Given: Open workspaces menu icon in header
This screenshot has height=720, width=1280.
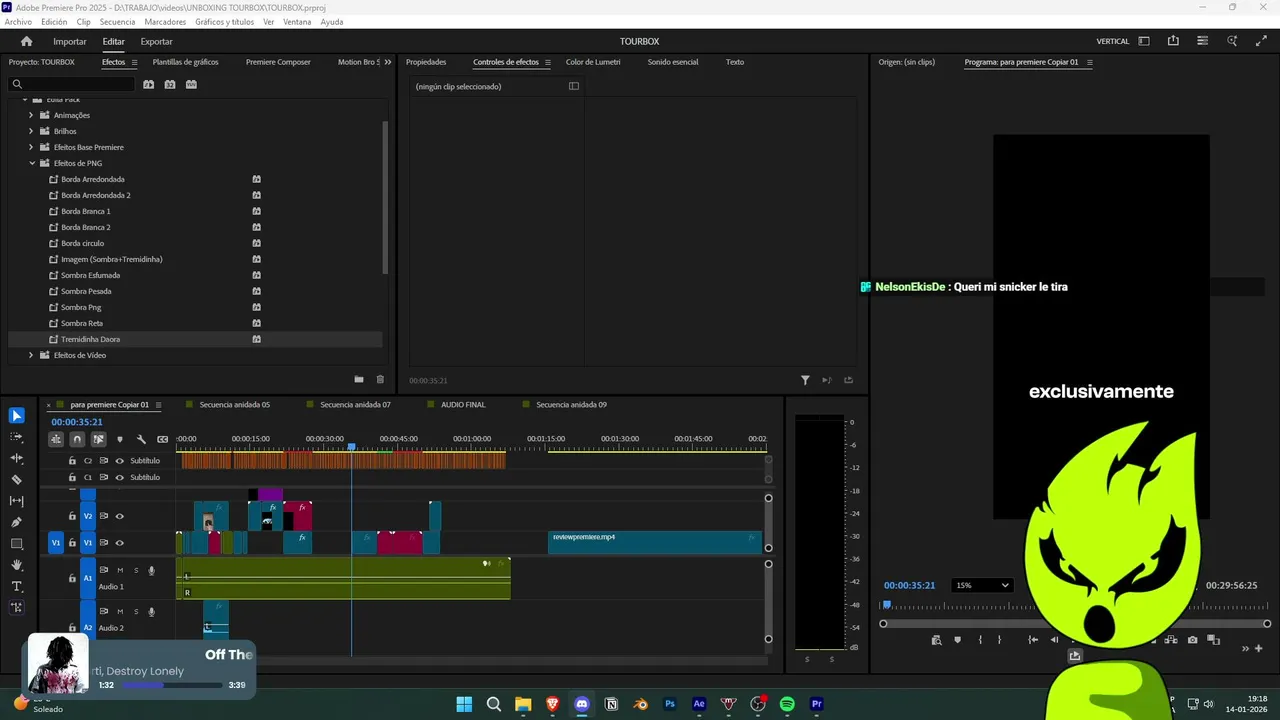Looking at the screenshot, I should (1144, 41).
